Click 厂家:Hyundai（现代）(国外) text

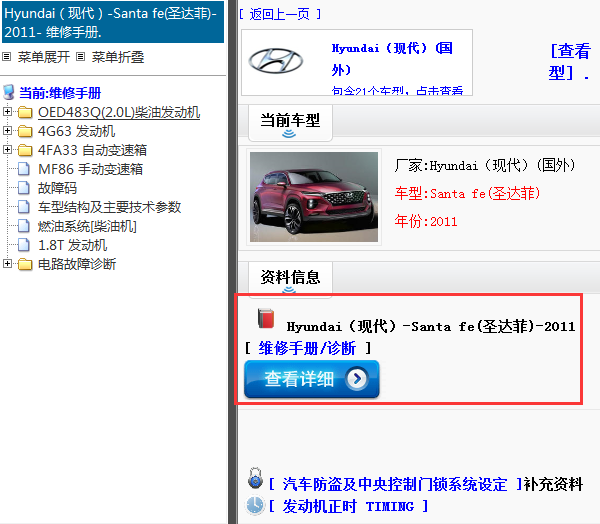click(485, 165)
